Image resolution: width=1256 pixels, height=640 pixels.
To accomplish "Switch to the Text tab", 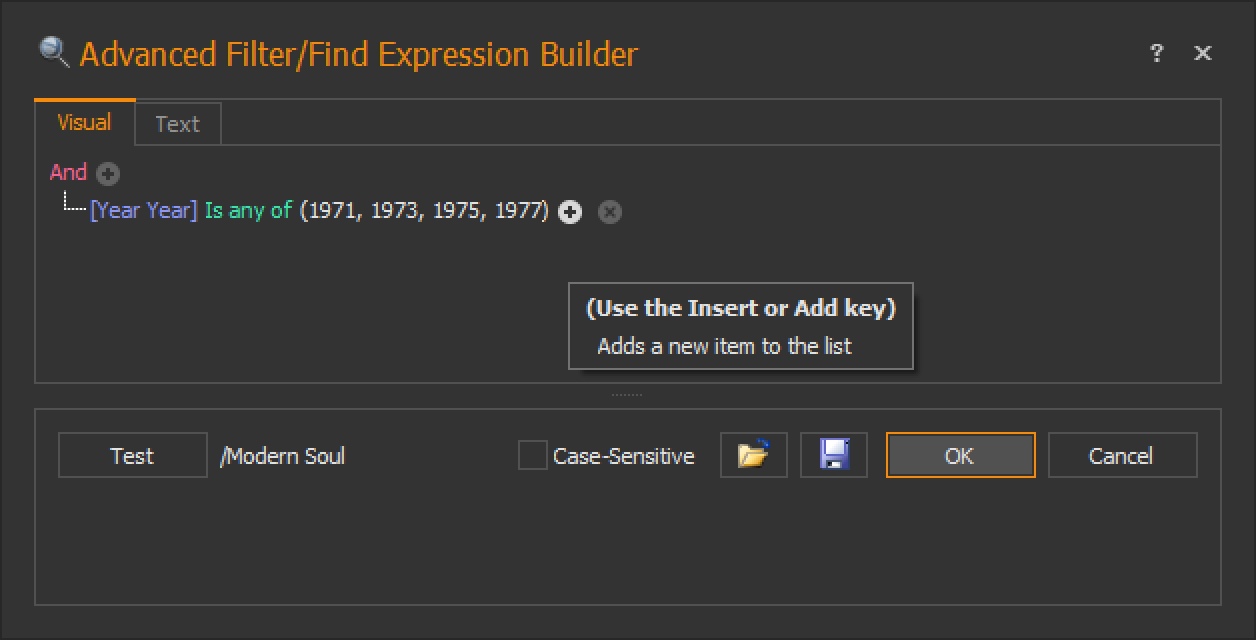I will click(x=177, y=124).
